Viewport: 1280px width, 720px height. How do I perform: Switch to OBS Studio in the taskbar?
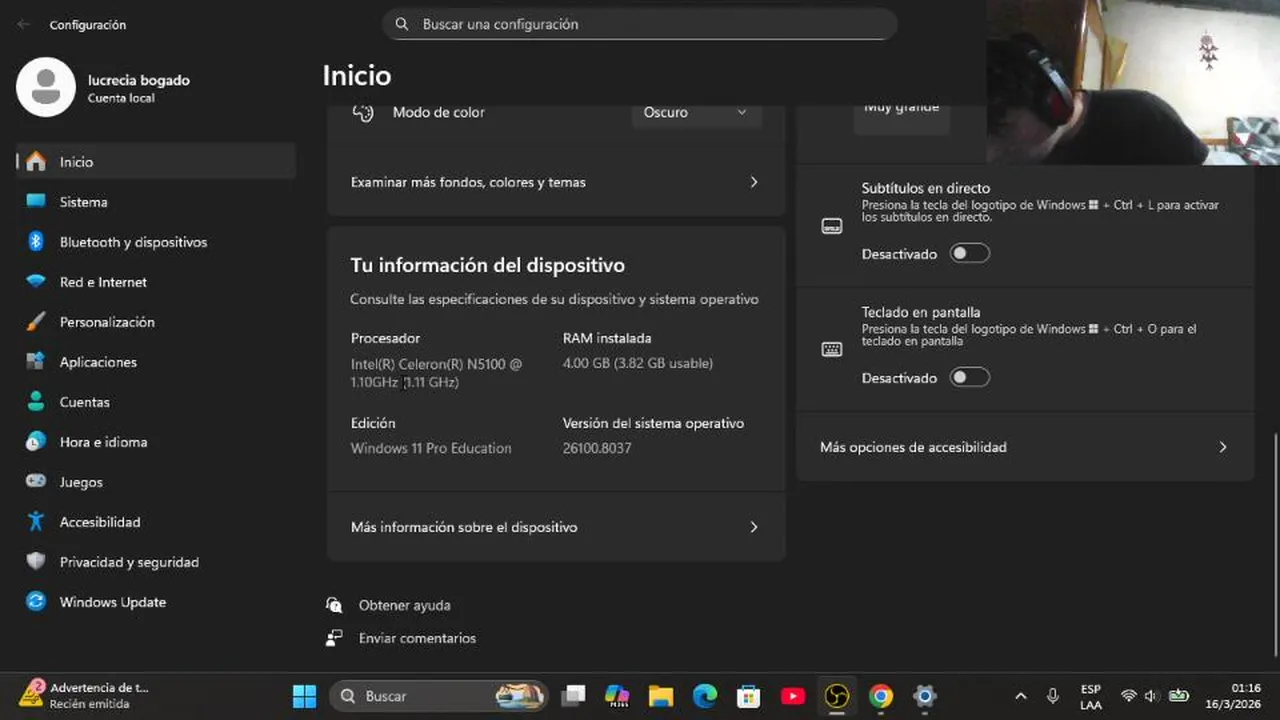837,696
